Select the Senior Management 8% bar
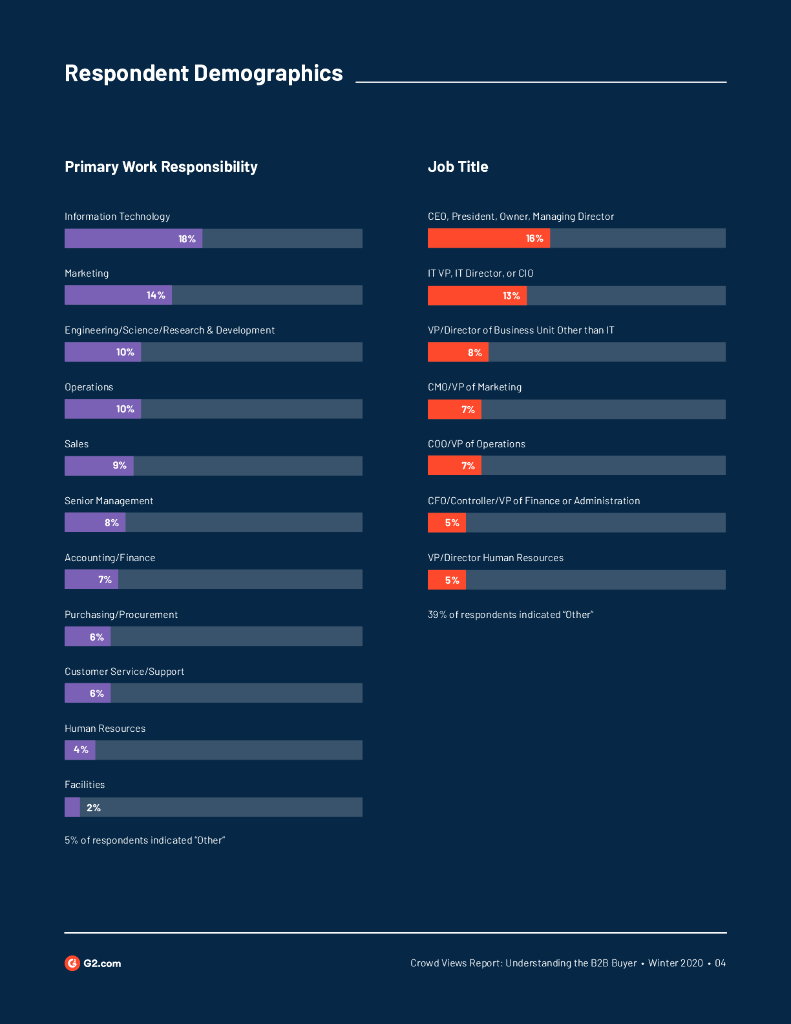 (95, 522)
